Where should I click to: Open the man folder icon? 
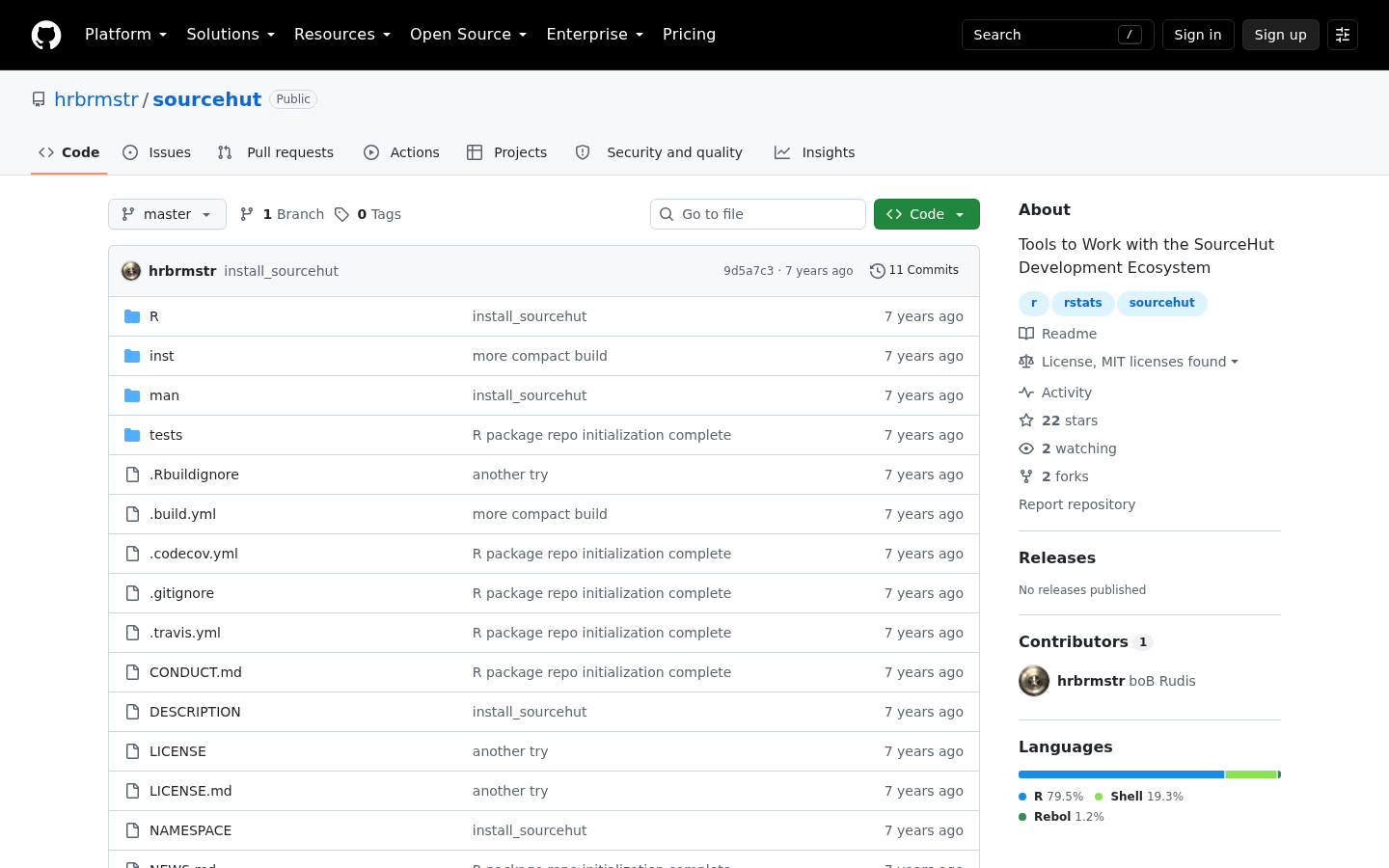pos(132,395)
